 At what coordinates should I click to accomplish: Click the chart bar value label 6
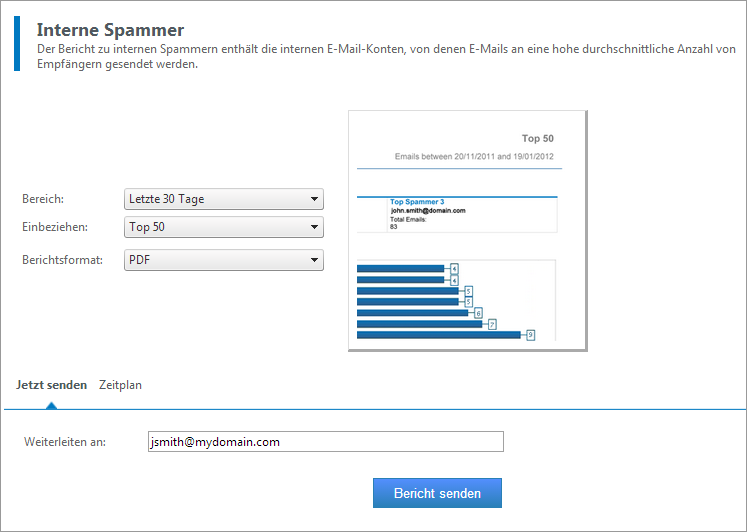tap(478, 313)
